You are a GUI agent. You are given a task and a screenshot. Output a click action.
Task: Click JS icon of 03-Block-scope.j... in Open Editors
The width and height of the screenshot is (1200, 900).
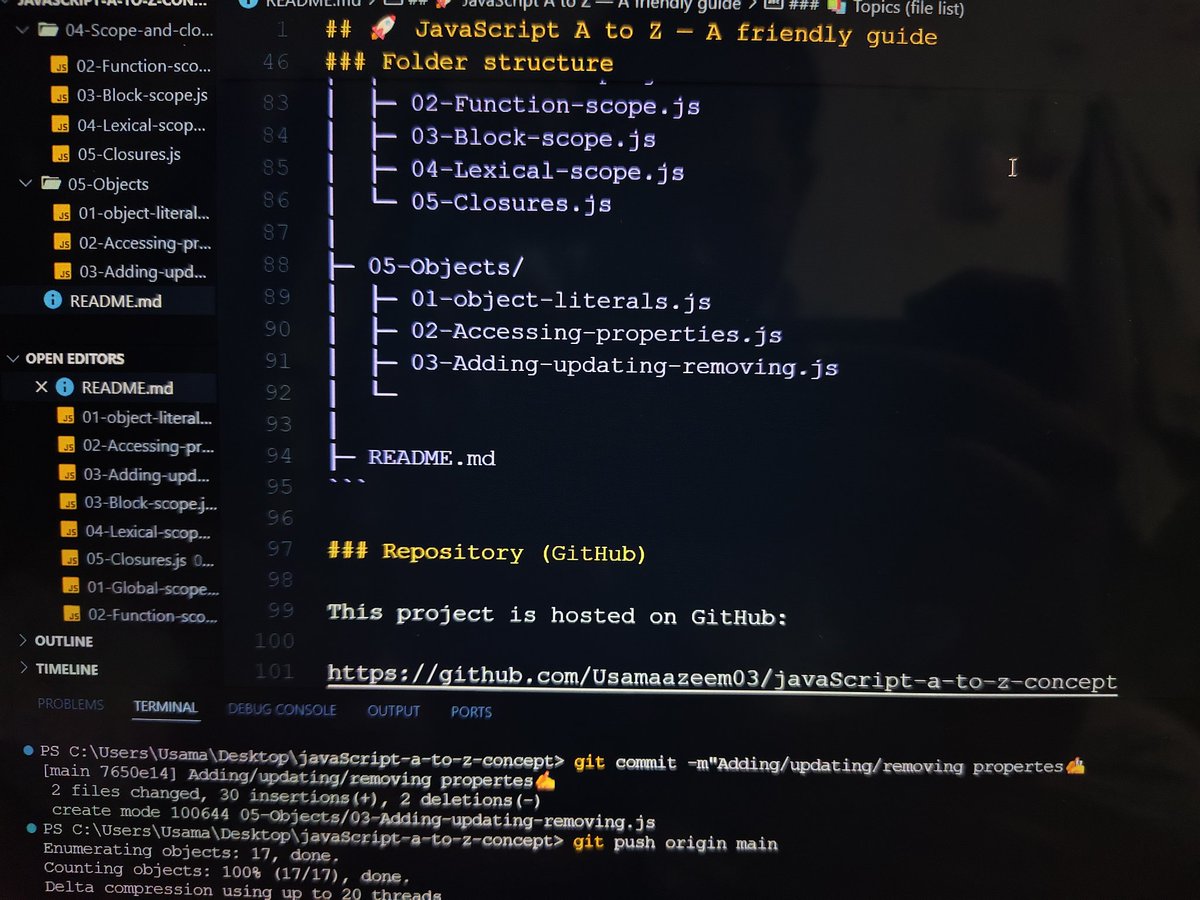[68, 502]
